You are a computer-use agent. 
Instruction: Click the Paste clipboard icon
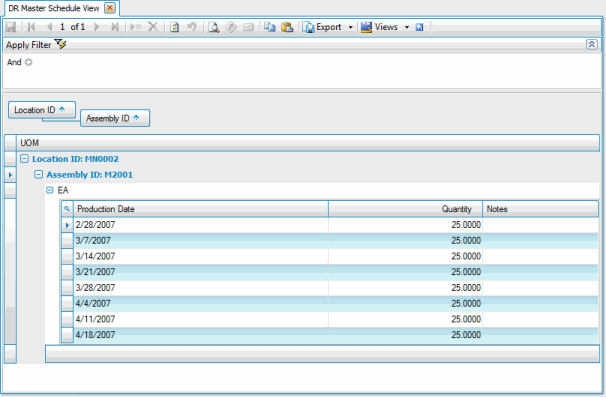287,27
